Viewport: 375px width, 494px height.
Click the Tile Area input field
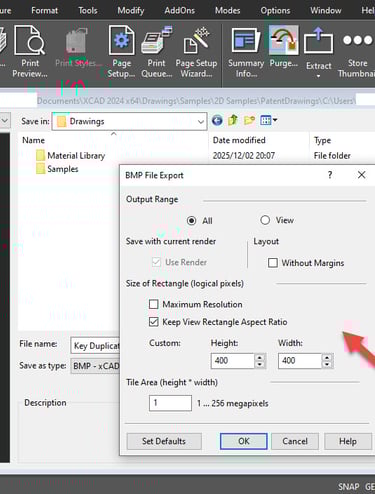click(170, 403)
